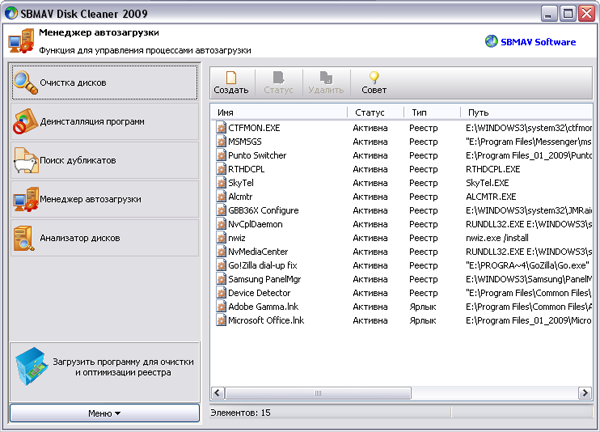Click the SBMAV title bar app icon

(x=11, y=13)
